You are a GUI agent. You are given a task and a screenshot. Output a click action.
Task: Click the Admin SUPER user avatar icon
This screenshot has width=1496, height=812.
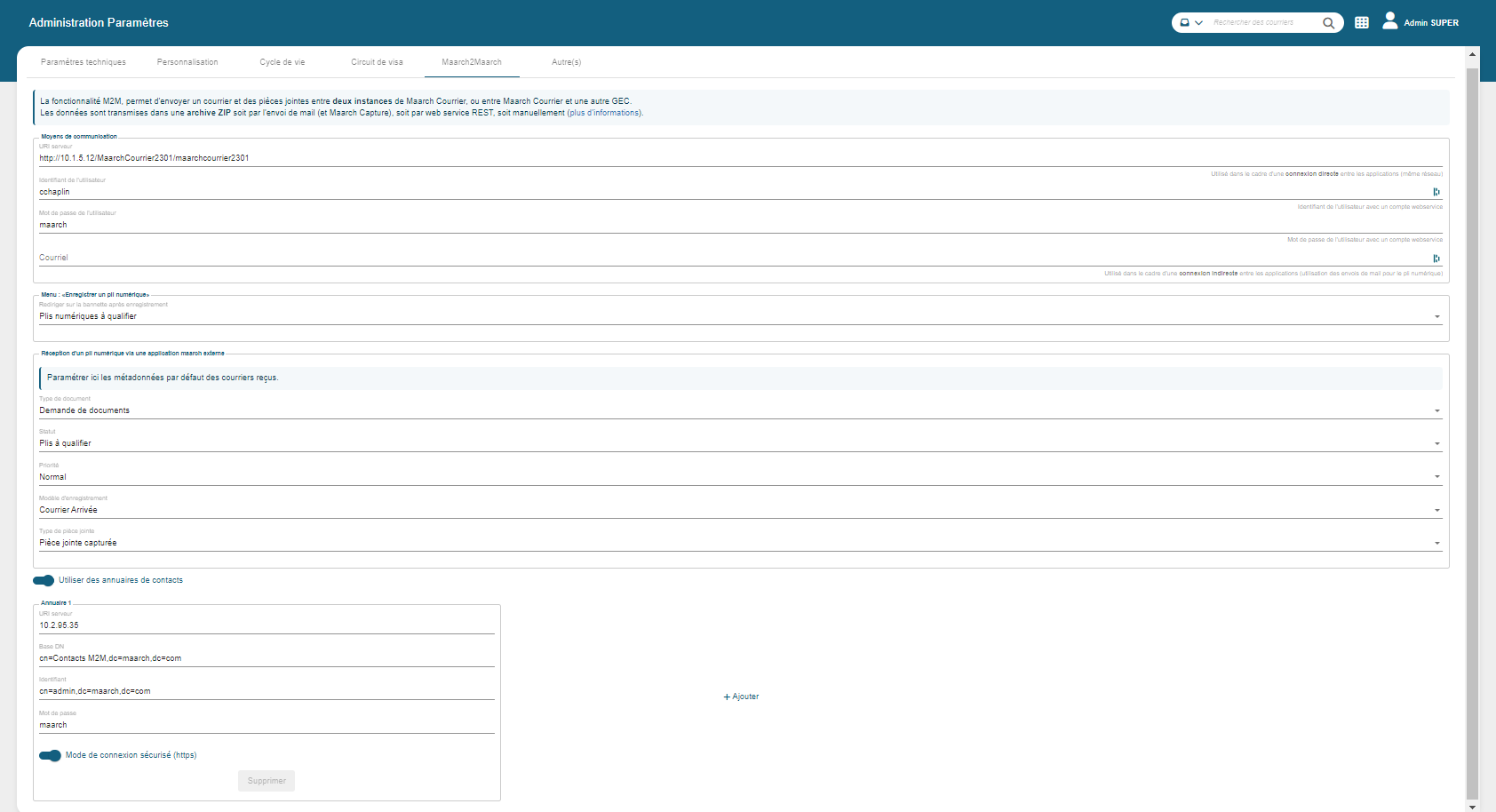1389,20
